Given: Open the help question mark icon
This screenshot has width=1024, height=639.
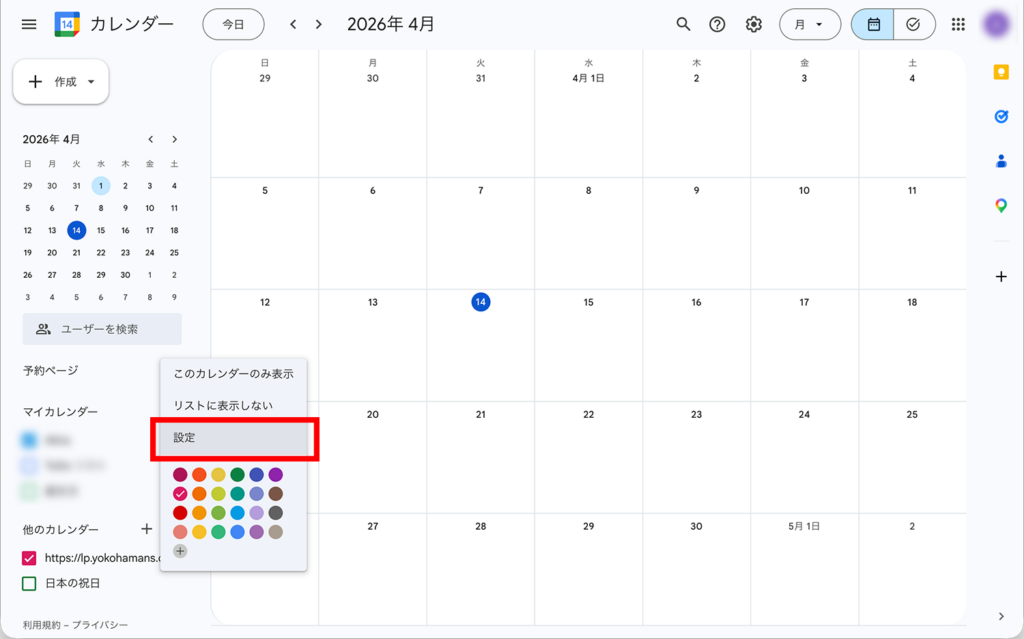Looking at the screenshot, I should pos(717,24).
